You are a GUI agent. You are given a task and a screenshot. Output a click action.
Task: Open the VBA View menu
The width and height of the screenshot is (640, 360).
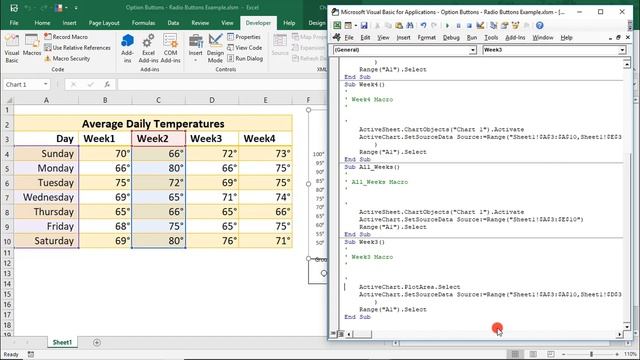[x=383, y=38]
